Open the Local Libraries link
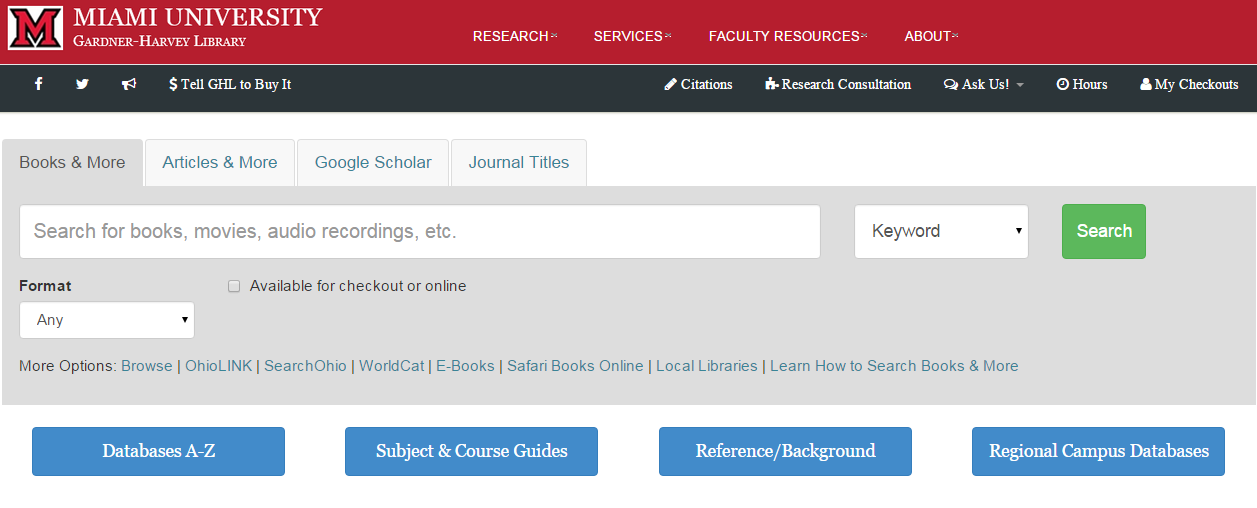The height and width of the screenshot is (508, 1257). click(707, 366)
